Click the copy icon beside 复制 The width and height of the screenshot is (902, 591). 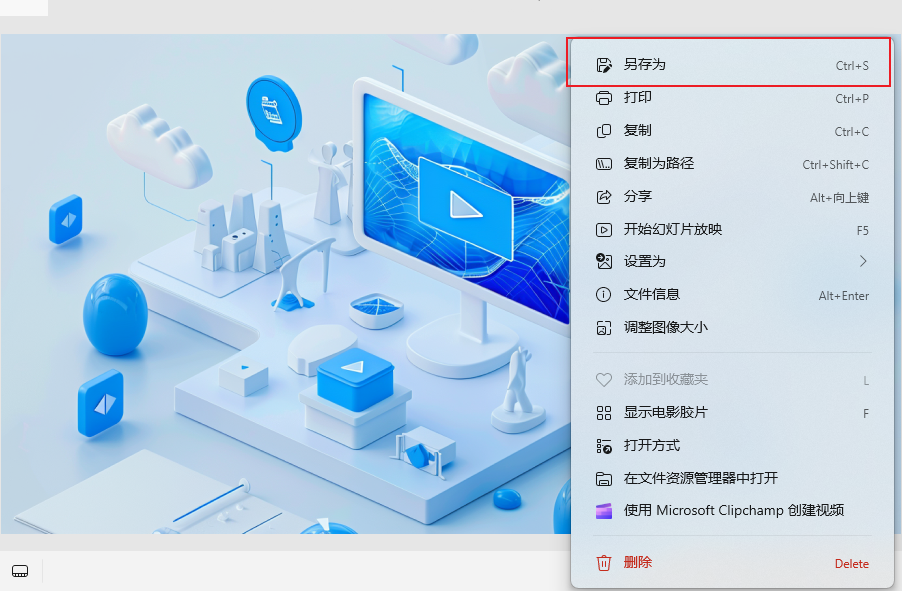604,131
